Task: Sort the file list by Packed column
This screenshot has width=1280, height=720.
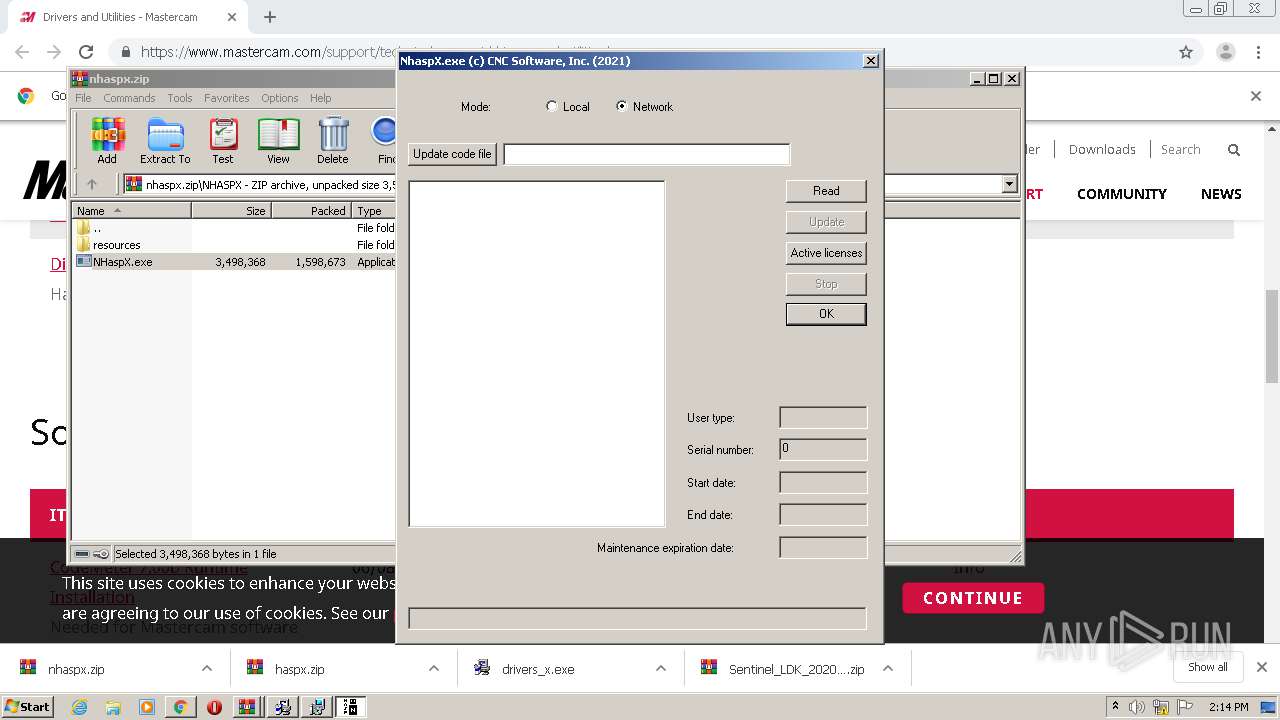Action: [x=311, y=211]
